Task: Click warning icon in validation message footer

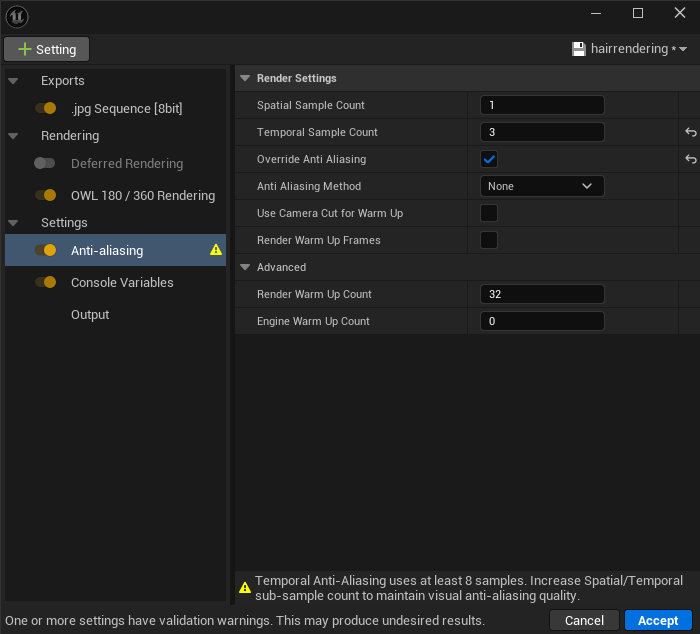Action: tap(244, 588)
